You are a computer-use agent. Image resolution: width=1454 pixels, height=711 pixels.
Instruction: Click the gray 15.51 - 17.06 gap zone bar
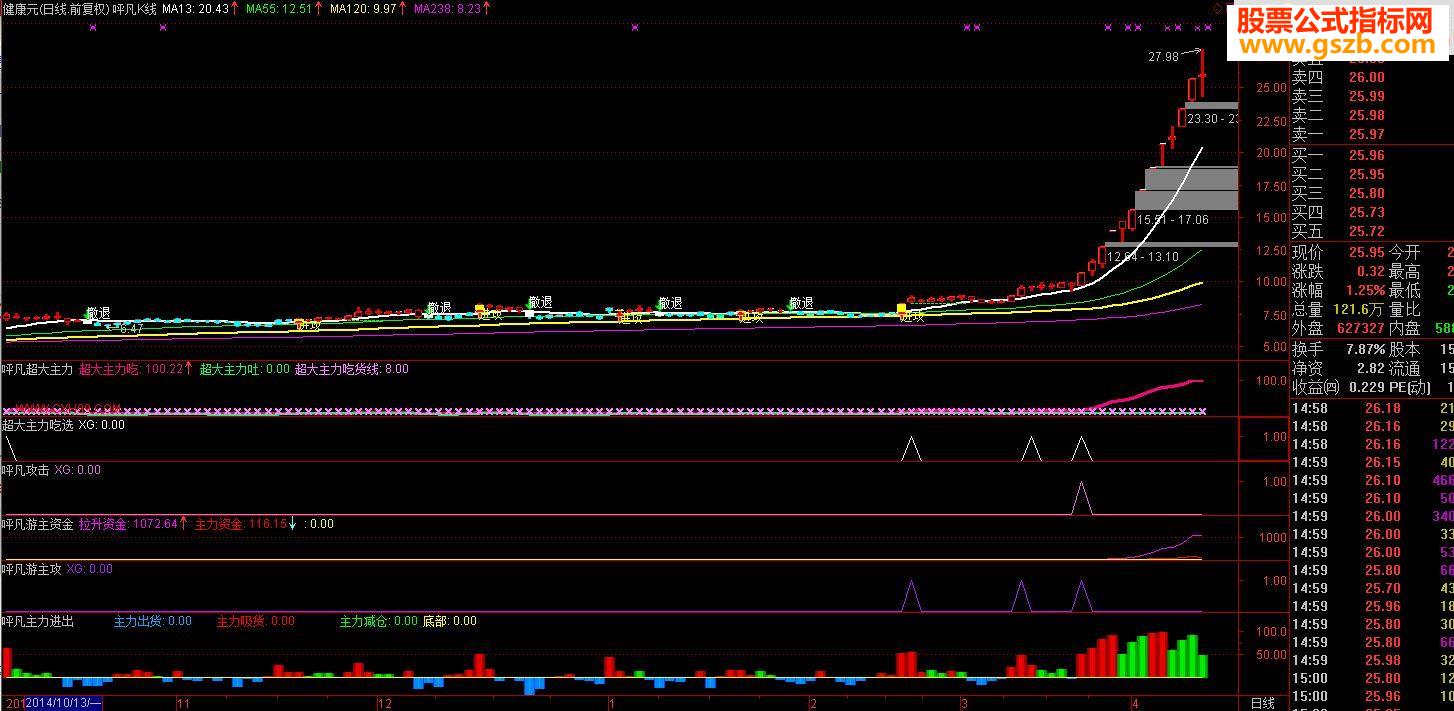point(1186,199)
